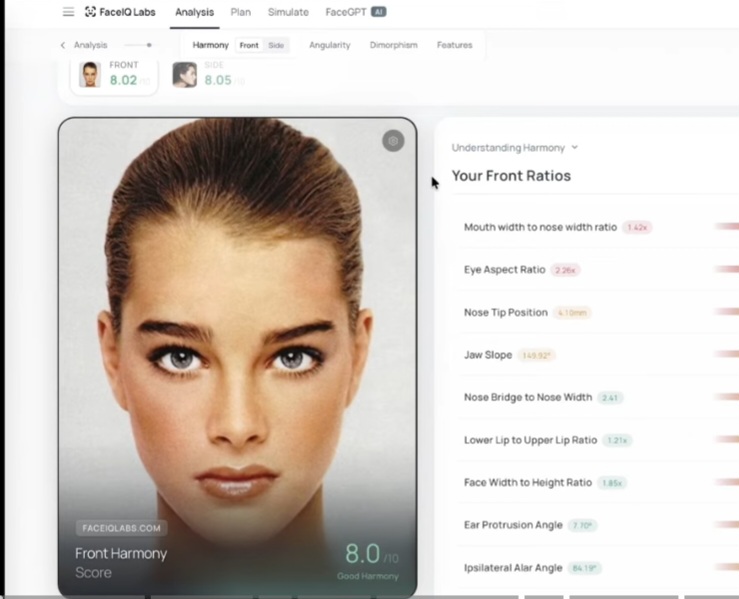Select the front profile thumbnail image
This screenshot has height=599, width=739.
click(x=91, y=75)
